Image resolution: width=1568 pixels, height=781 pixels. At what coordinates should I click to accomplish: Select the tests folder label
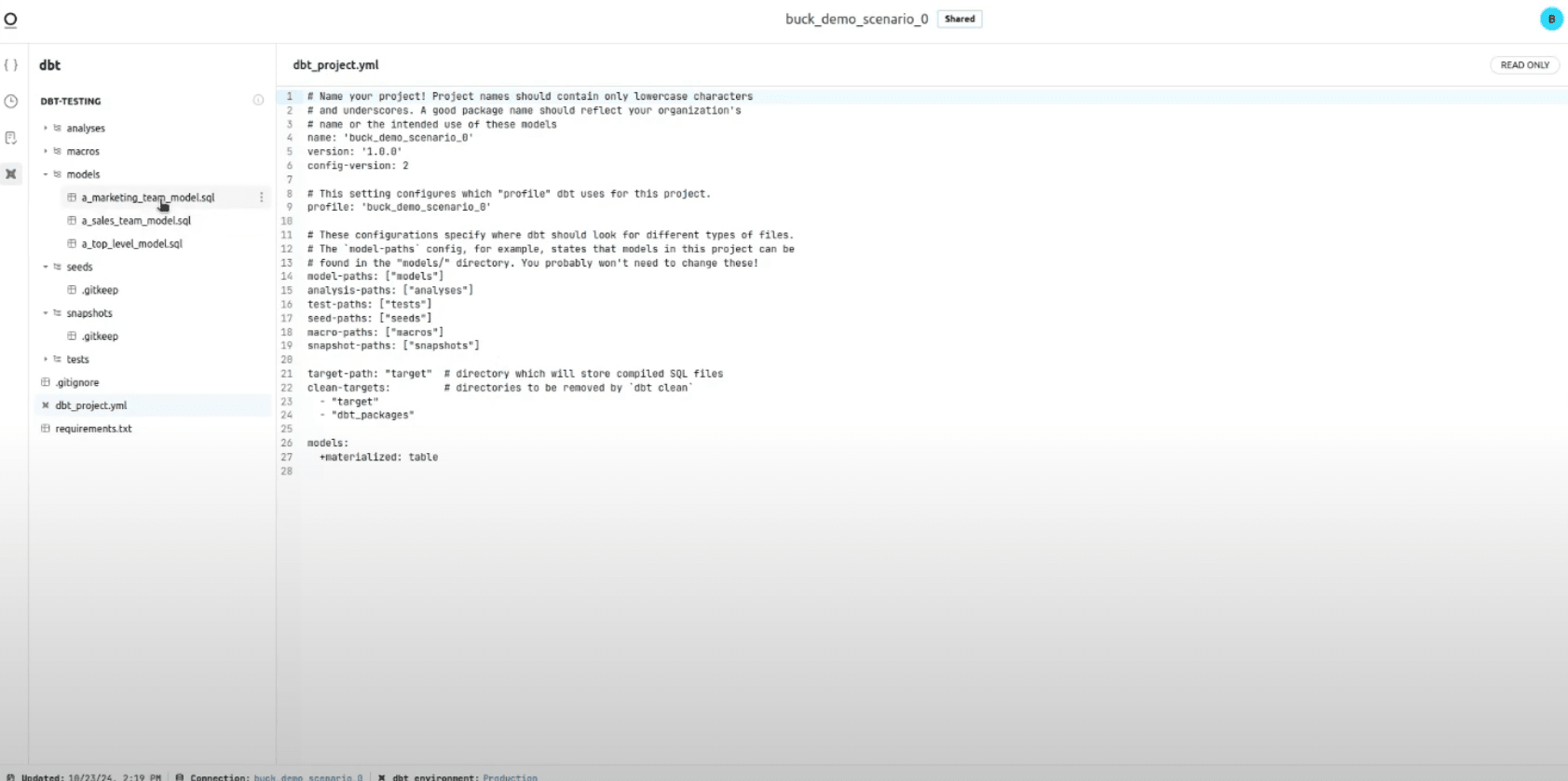(78, 359)
